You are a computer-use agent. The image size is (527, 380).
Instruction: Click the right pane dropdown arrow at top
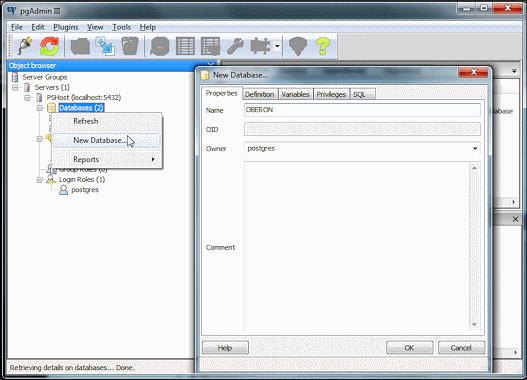tap(514, 71)
